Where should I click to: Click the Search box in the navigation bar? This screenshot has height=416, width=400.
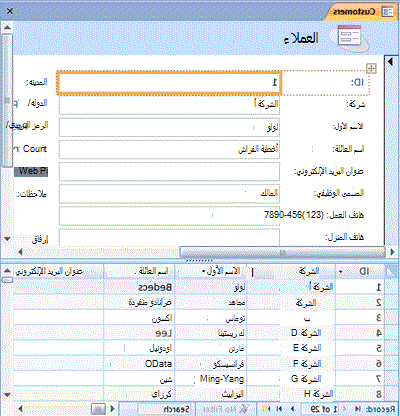[x=165, y=409]
